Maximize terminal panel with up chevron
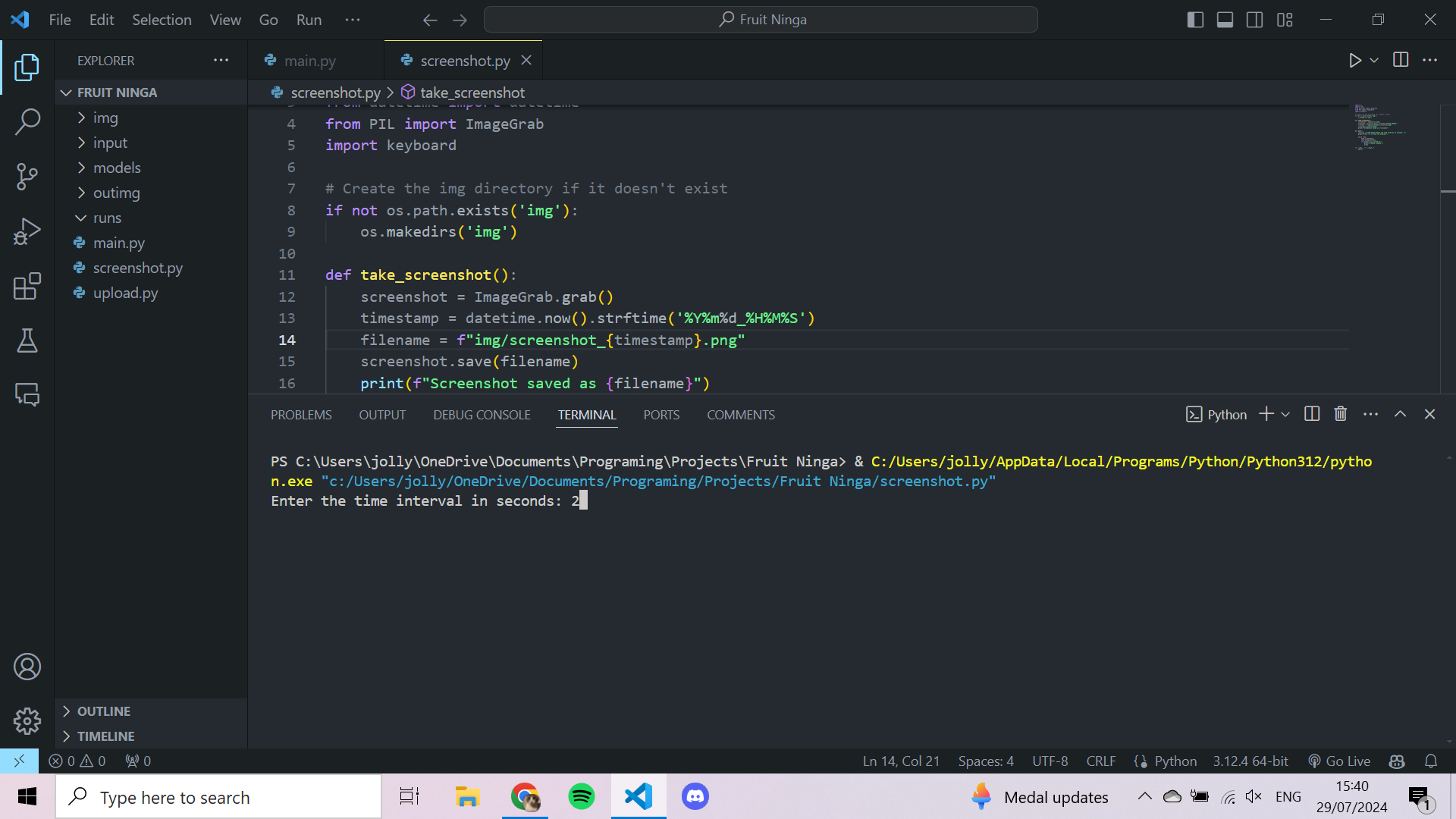1456x819 pixels. click(1401, 414)
